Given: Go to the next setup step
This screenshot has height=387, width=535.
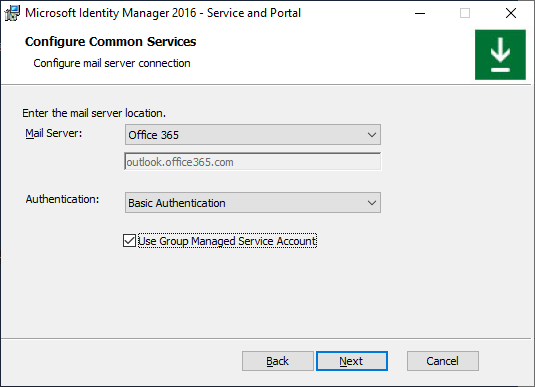Looking at the screenshot, I should pyautogui.click(x=352, y=361).
